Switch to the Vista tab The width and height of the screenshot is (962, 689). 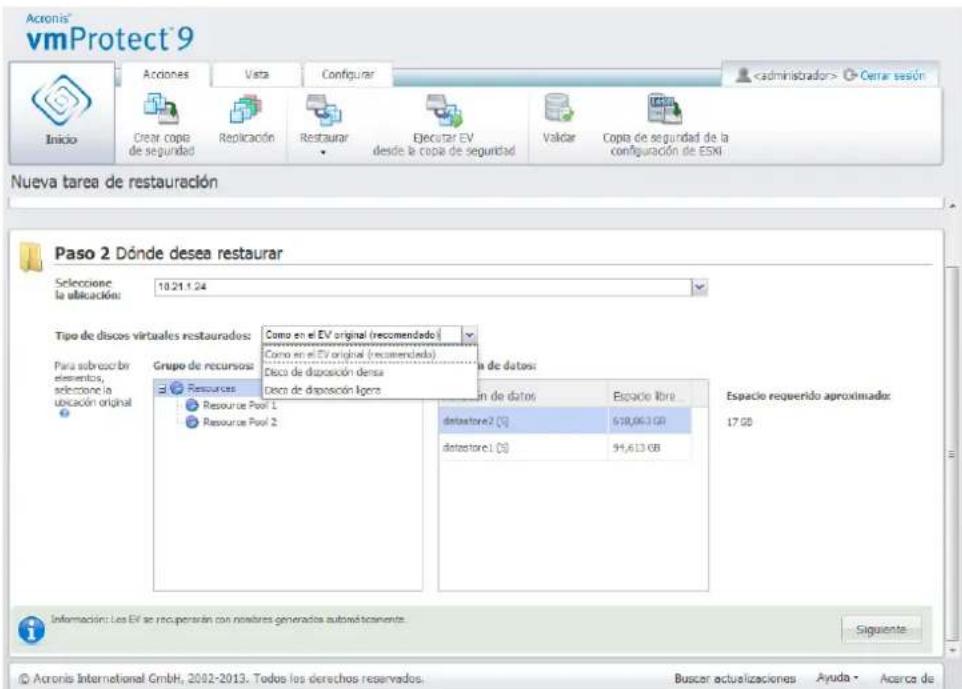pyautogui.click(x=257, y=74)
